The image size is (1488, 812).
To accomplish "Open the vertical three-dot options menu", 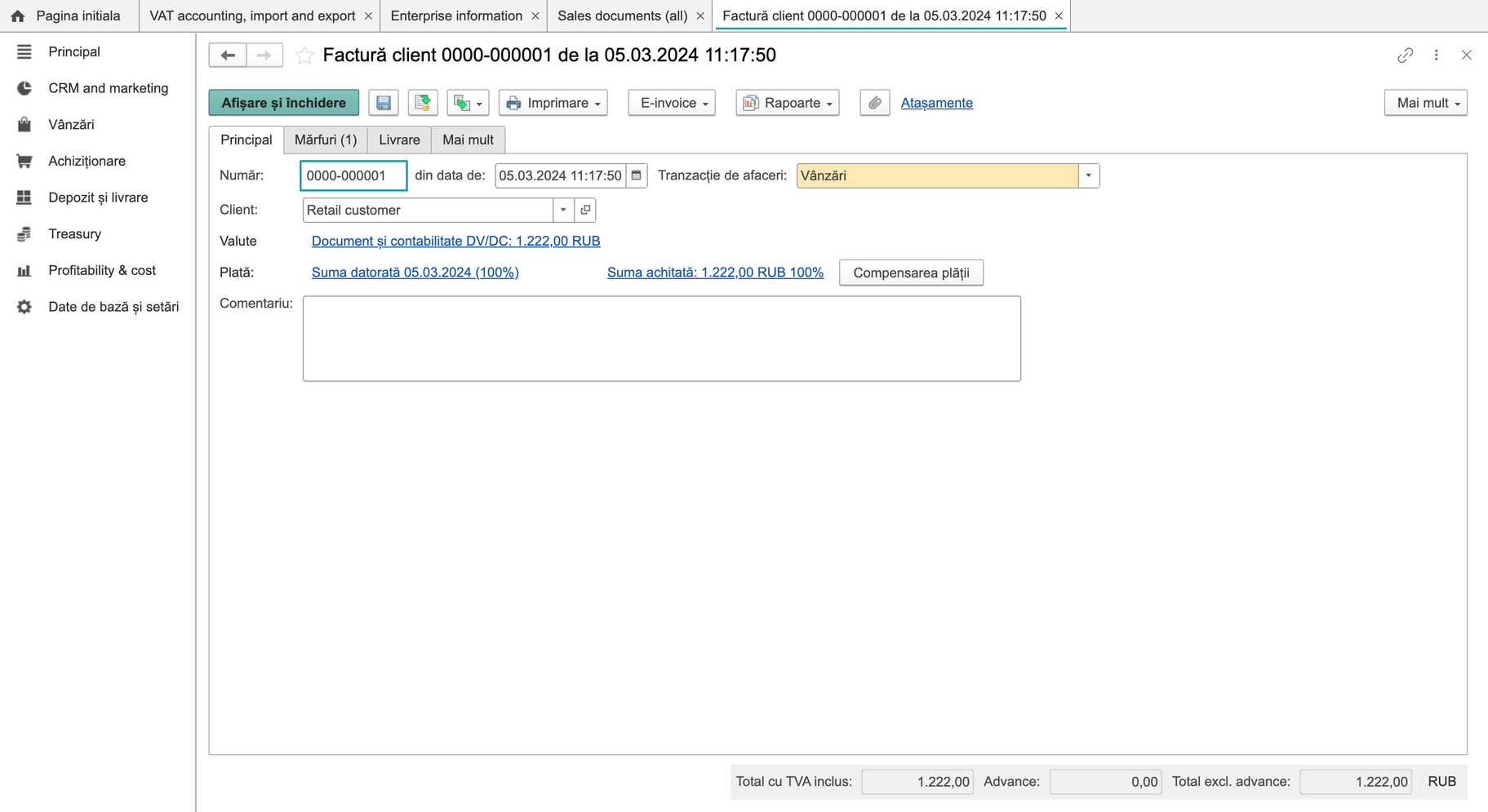I will (1437, 55).
